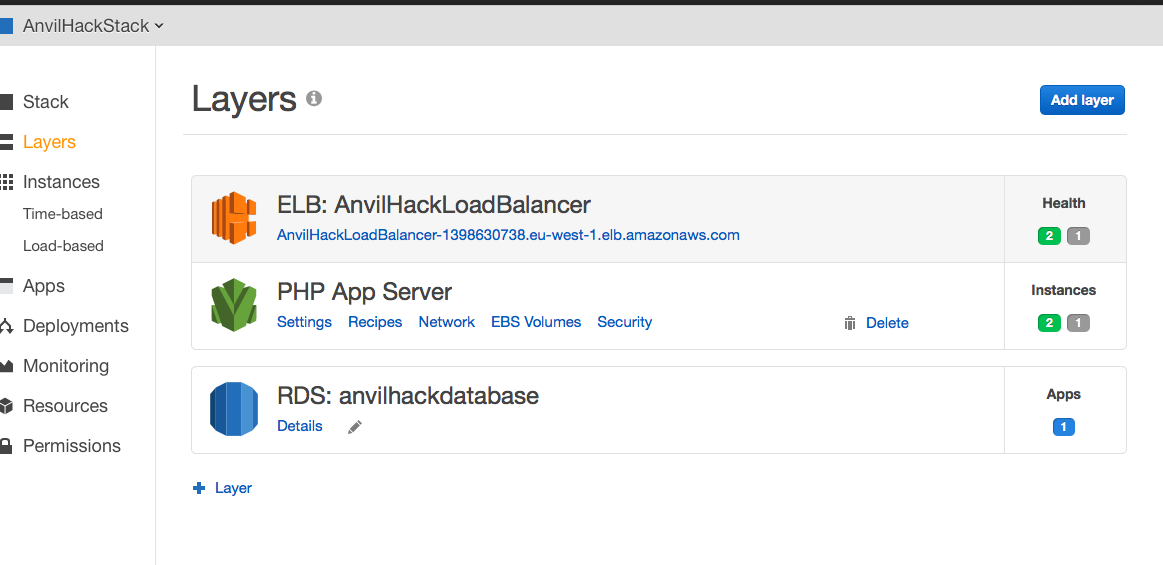Image resolution: width=1163 pixels, height=565 pixels.
Task: Open the Stack page in sidebar
Action: coord(45,102)
